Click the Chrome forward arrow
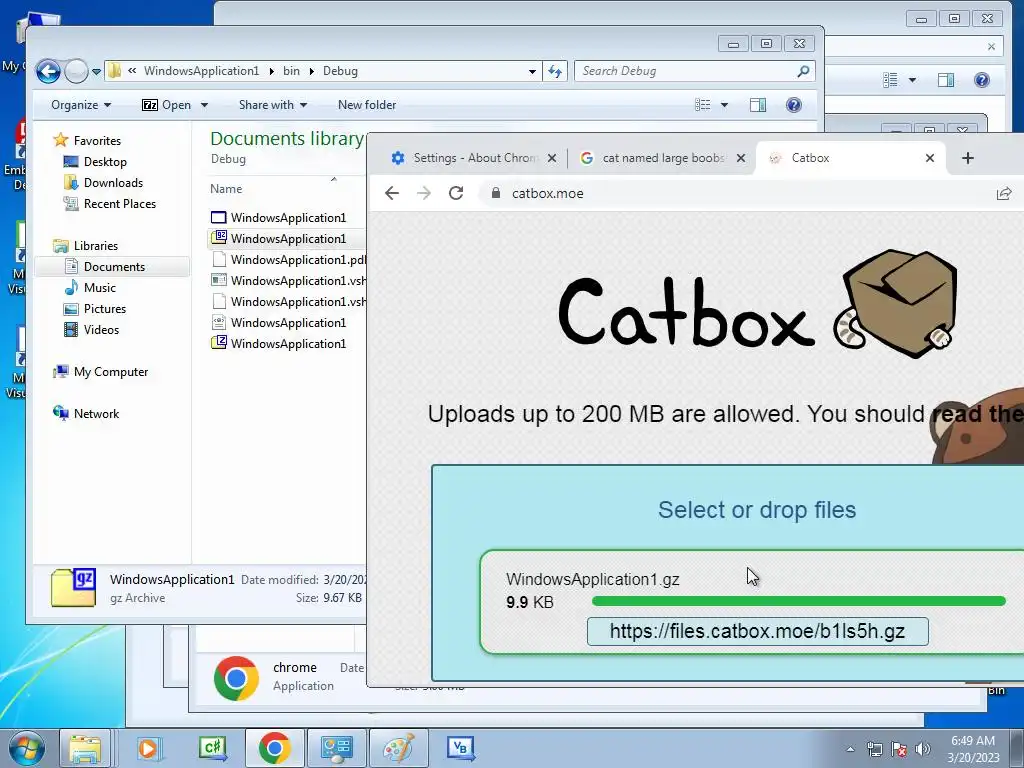The height and width of the screenshot is (768, 1024). click(x=424, y=193)
